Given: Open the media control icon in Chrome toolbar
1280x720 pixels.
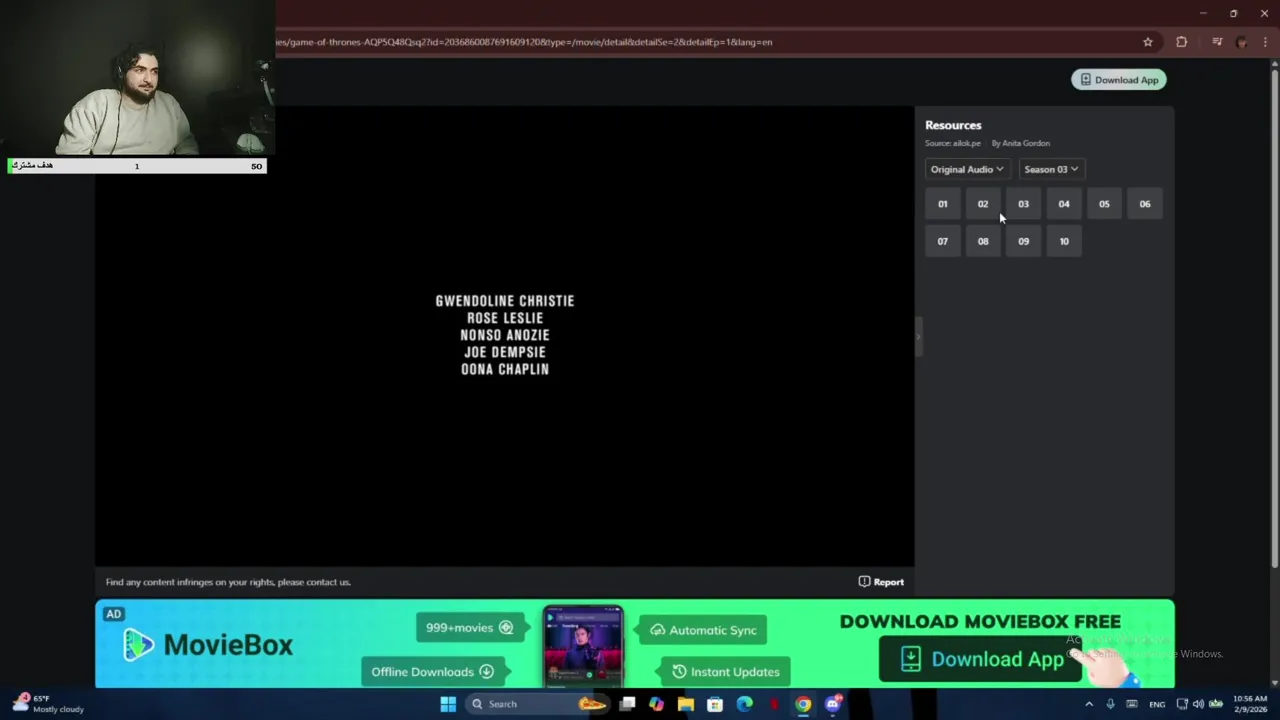Looking at the screenshot, I should pos(1217,42).
